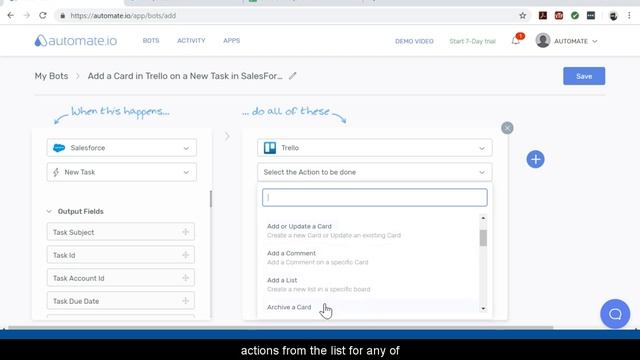This screenshot has width=640, height=360.
Task: Toggle Select the Action dropdown
Action: click(374, 172)
